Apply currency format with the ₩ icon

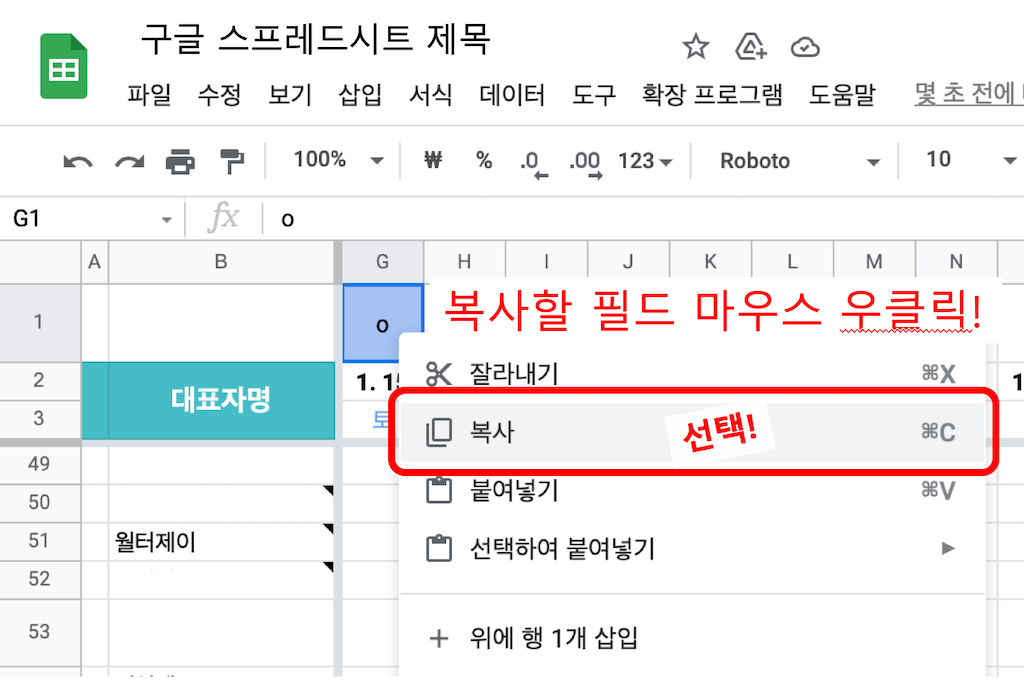tap(432, 161)
